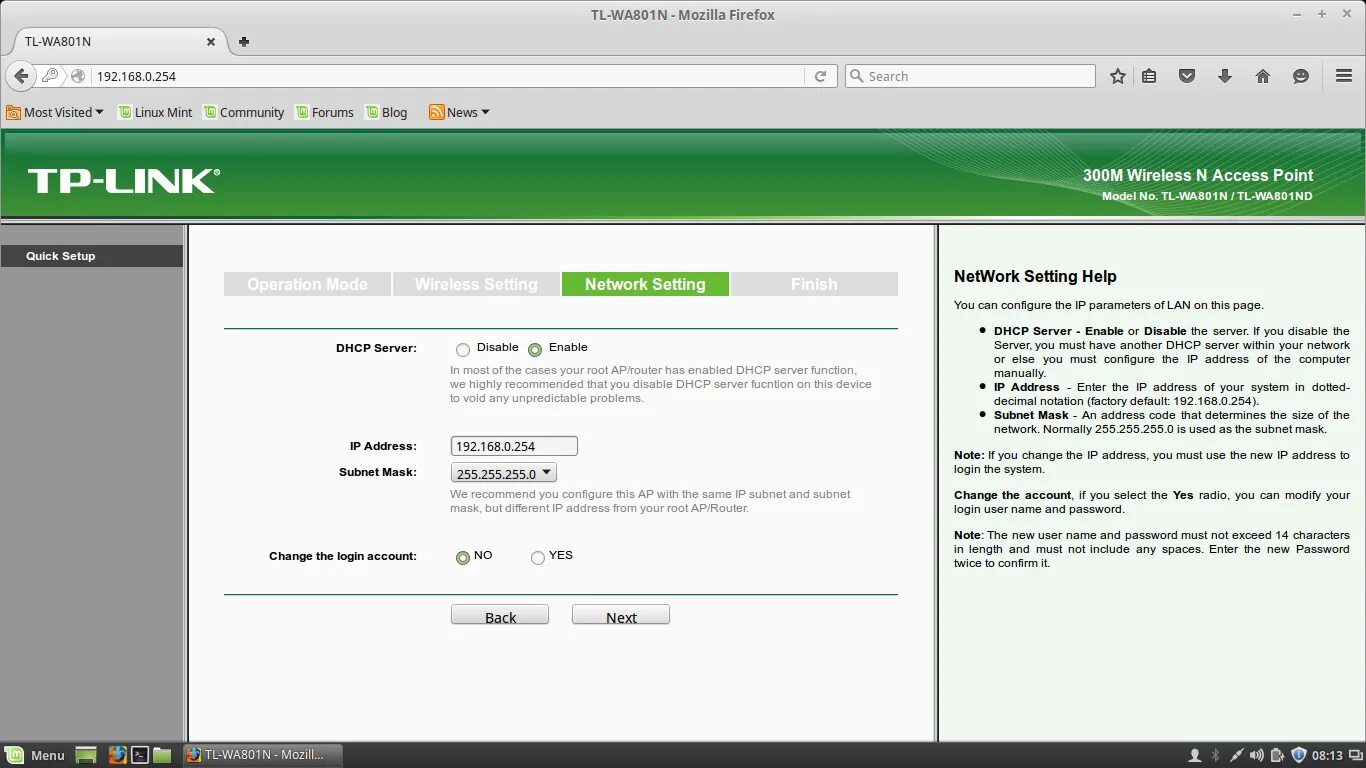Click the Next button
The width and height of the screenshot is (1366, 768).
[x=621, y=616]
